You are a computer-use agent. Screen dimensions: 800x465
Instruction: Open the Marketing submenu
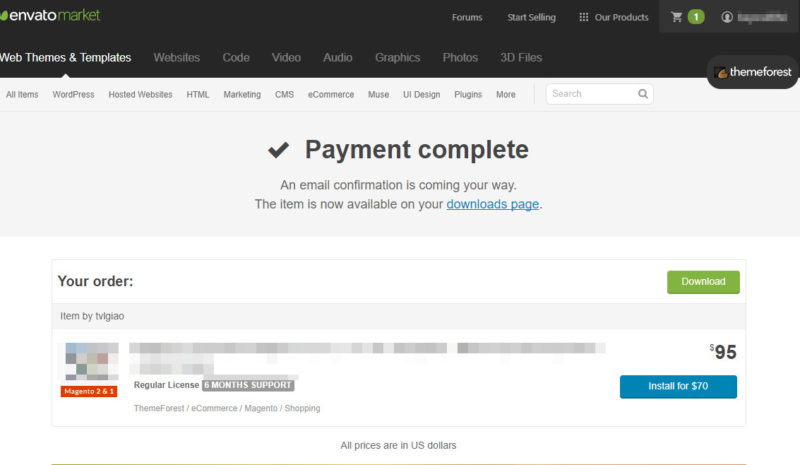(242, 94)
